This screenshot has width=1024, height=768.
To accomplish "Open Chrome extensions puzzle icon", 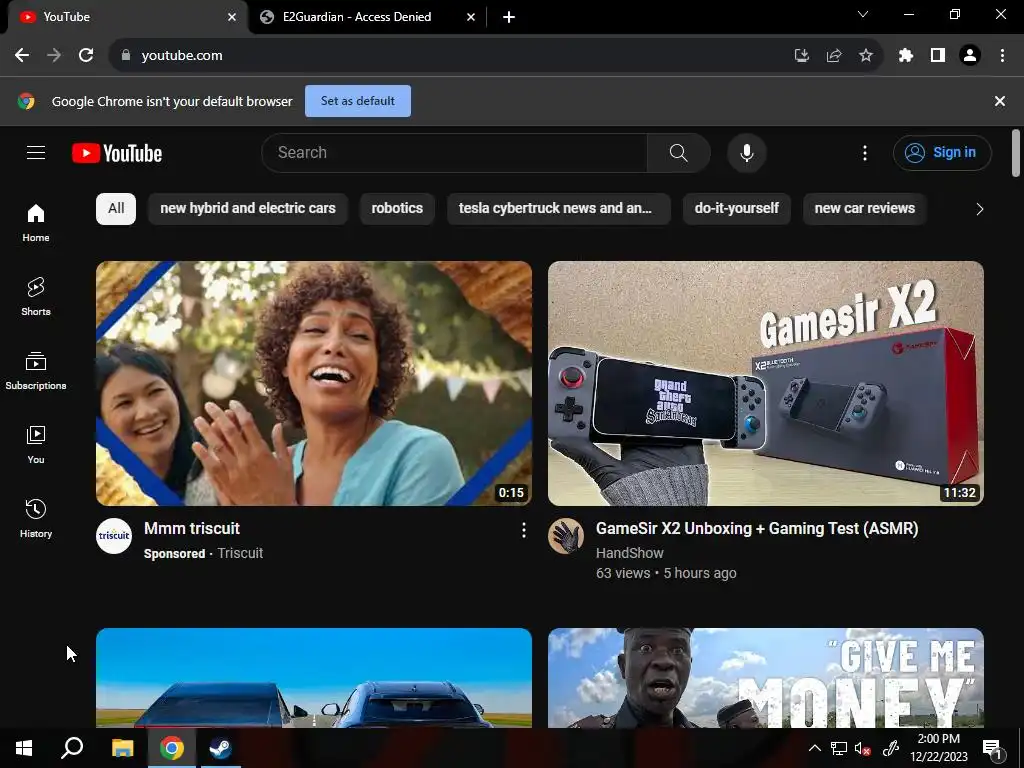I will [905, 56].
